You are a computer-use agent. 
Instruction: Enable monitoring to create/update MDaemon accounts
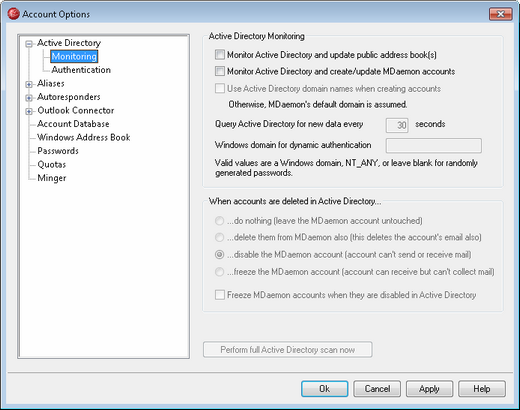[x=220, y=71]
